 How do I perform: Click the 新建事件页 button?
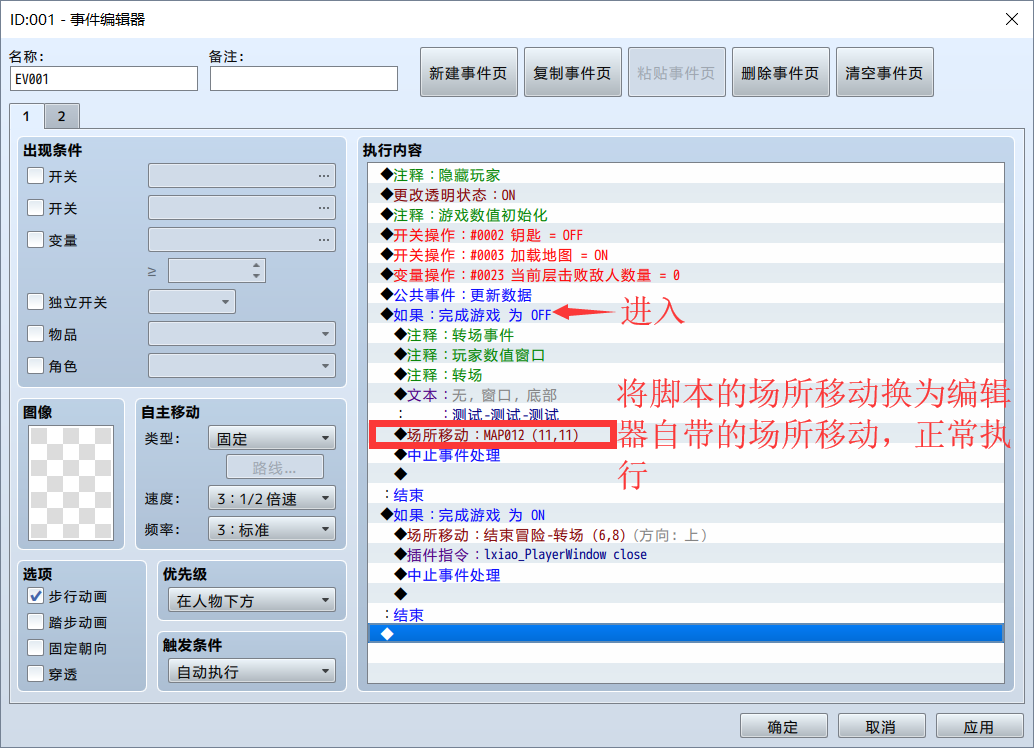pyautogui.click(x=469, y=73)
